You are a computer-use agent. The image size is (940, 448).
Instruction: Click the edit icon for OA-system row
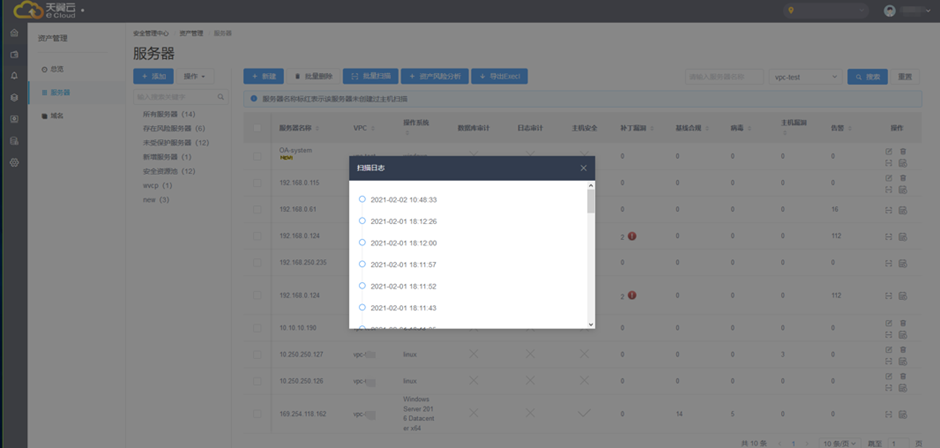click(x=888, y=151)
